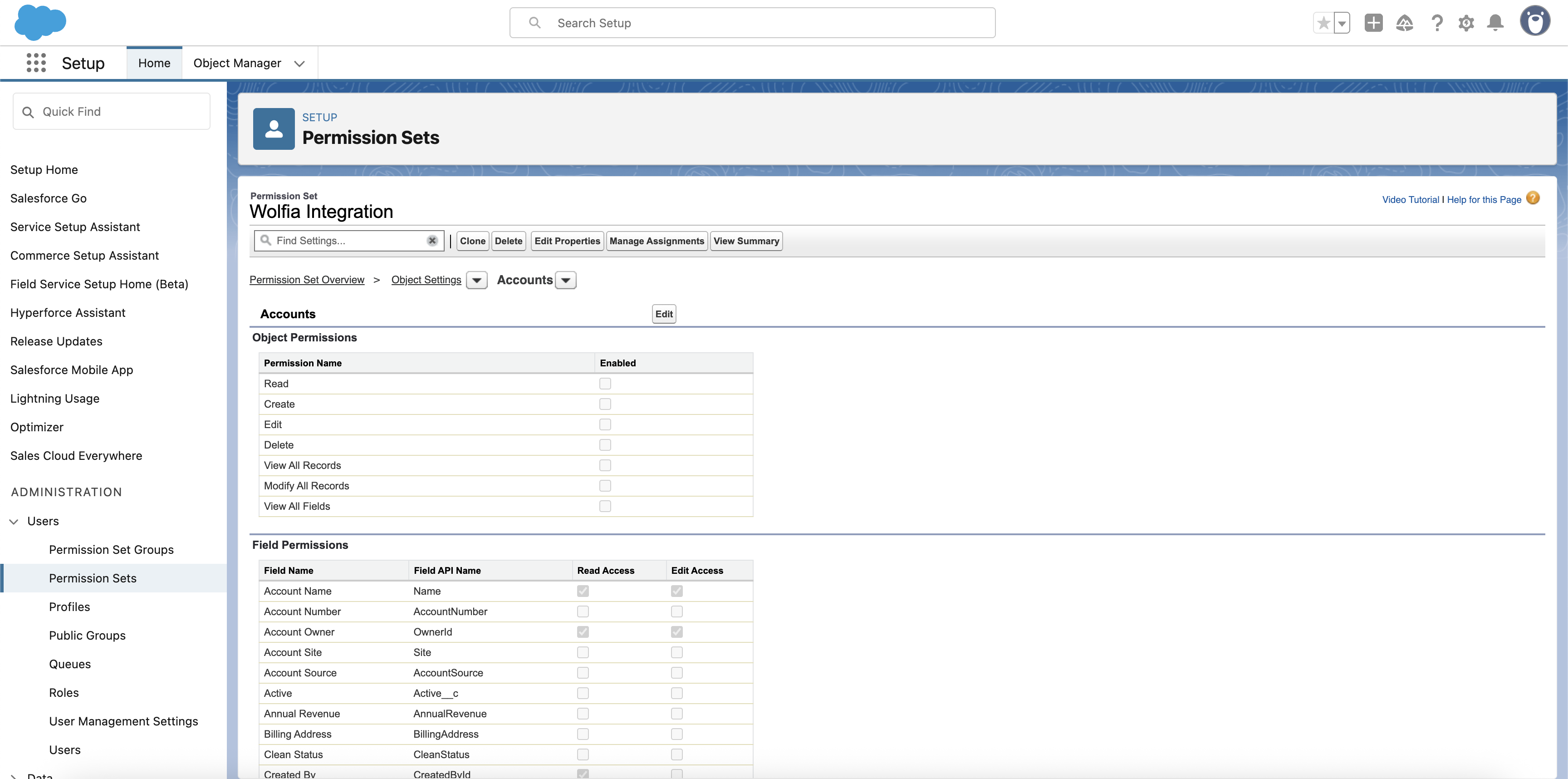Open the Permission Set Overview link
This screenshot has width=1568, height=779.
pyautogui.click(x=307, y=280)
